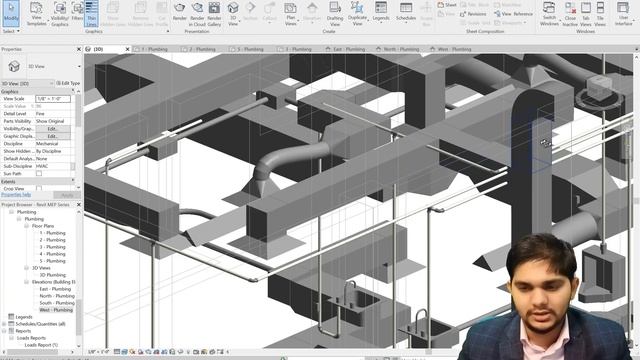The height and width of the screenshot is (360, 640).
Task: Click the Detail Level icon in the view control bar
Action: (x=117, y=351)
